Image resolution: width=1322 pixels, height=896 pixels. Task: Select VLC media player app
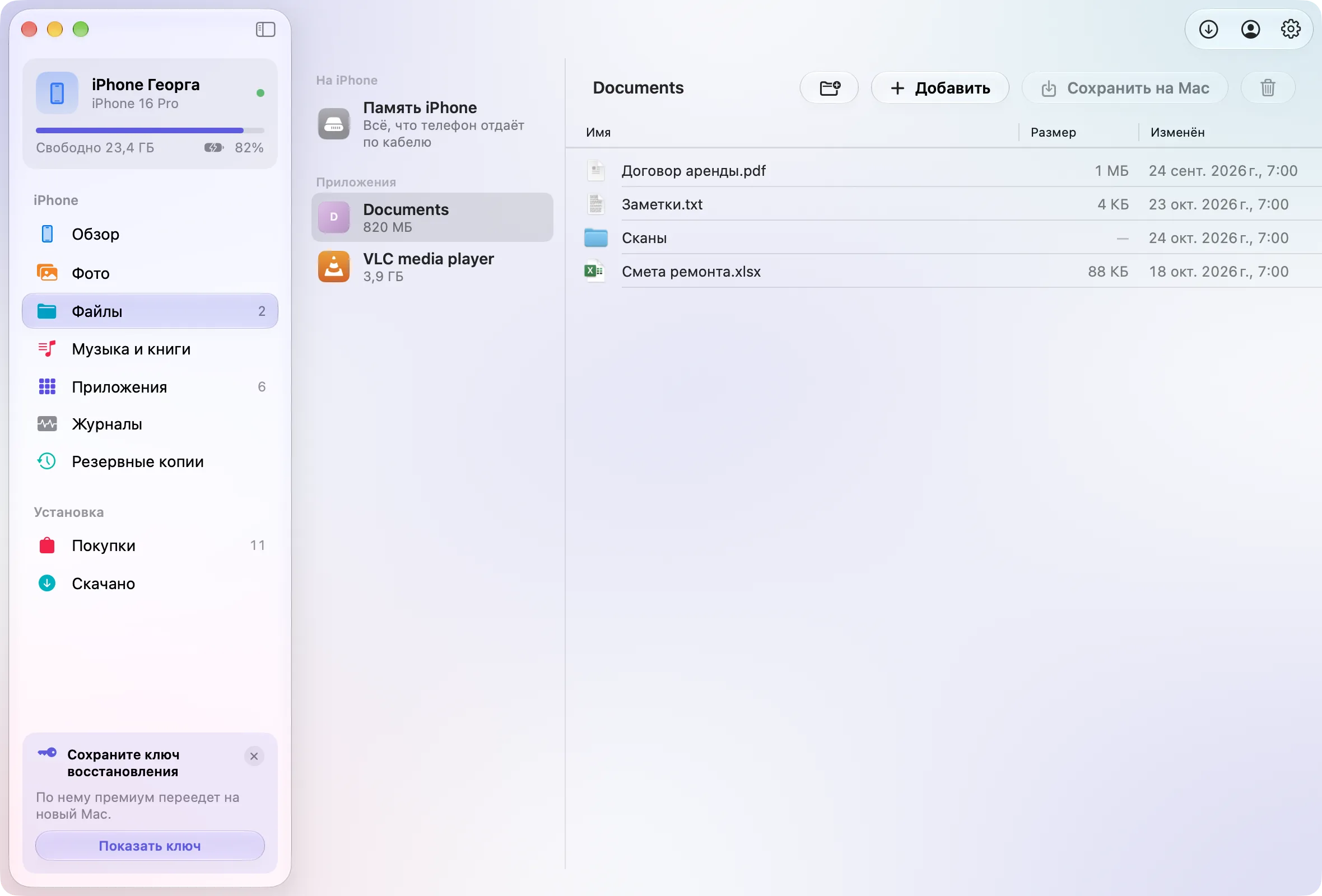[432, 267]
